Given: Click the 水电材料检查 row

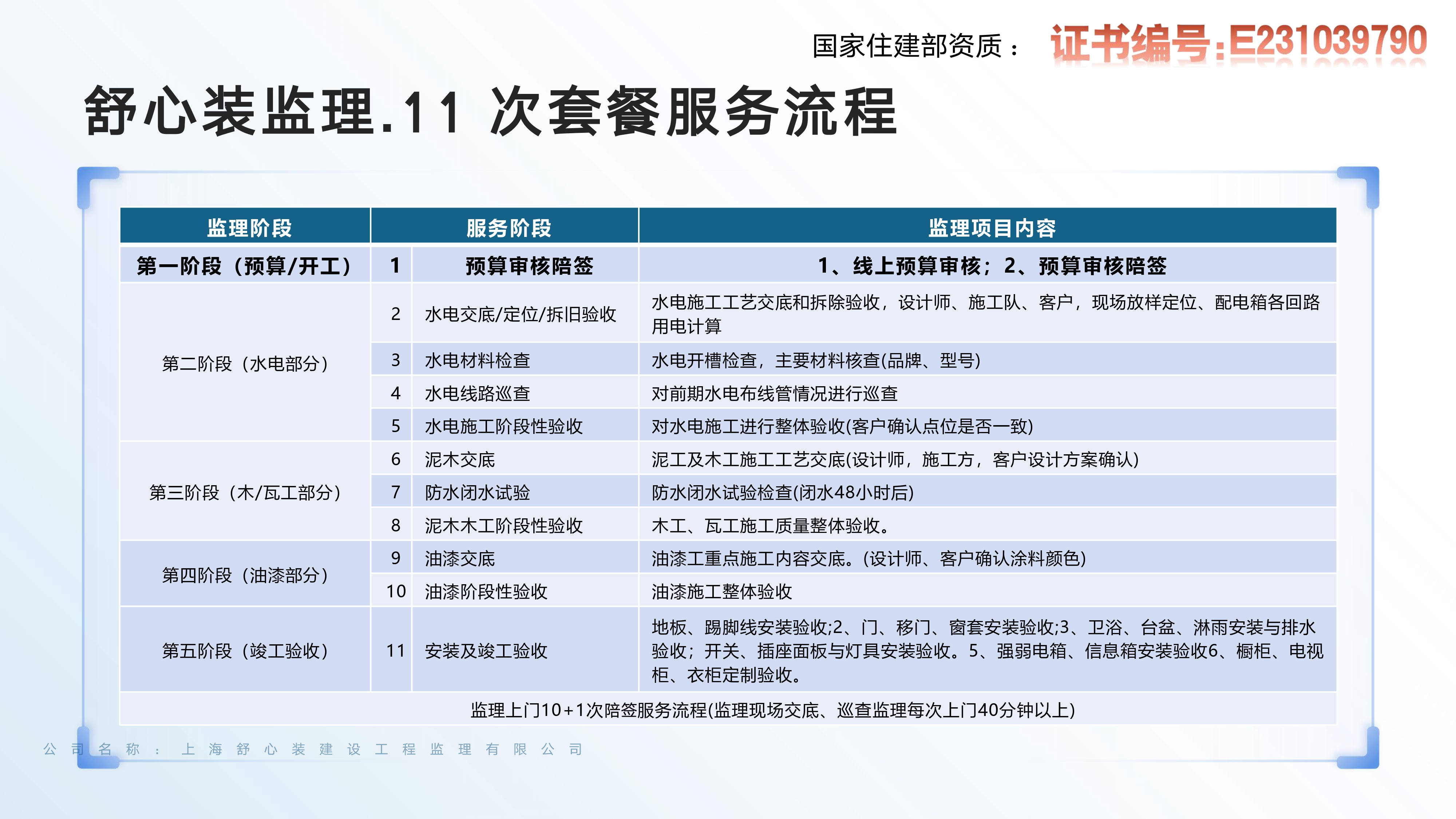Looking at the screenshot, I should [477, 360].
